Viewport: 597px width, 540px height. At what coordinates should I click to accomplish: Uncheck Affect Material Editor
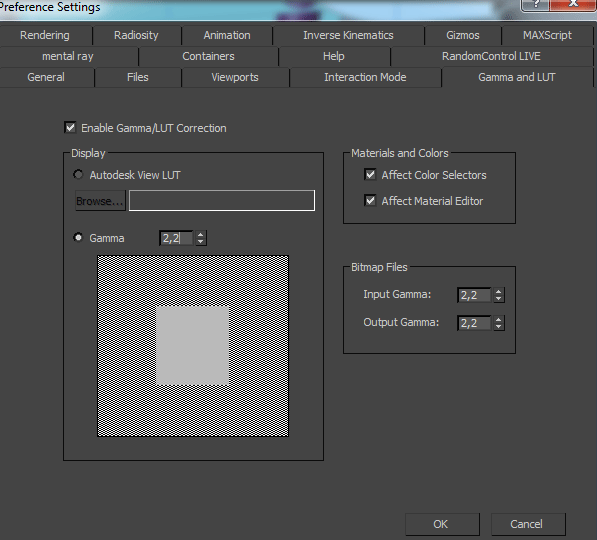[x=370, y=200]
